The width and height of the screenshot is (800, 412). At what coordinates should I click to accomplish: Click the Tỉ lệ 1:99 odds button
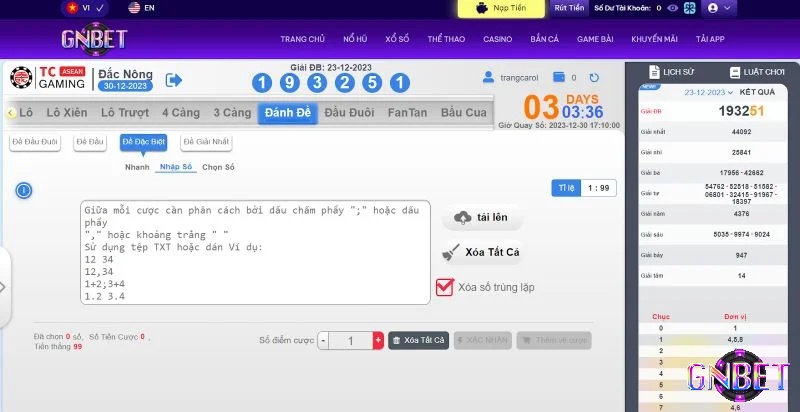click(x=584, y=188)
